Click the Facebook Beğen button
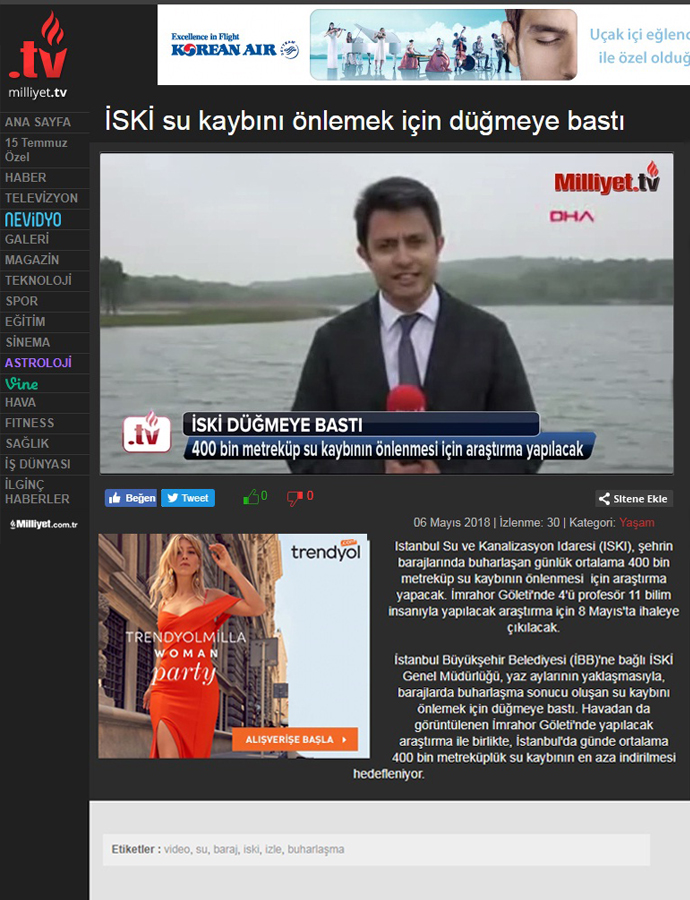The width and height of the screenshot is (690, 900). [131, 498]
